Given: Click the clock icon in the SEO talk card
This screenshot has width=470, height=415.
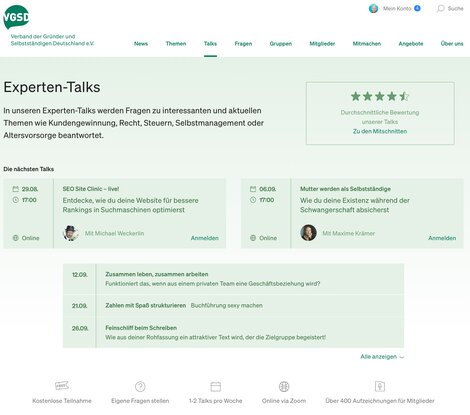Looking at the screenshot, I should 15,200.
